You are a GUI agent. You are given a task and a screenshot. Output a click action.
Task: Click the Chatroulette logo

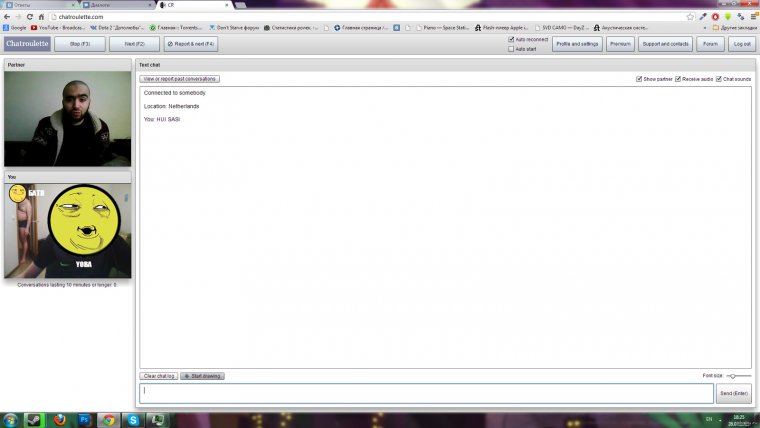click(27, 44)
